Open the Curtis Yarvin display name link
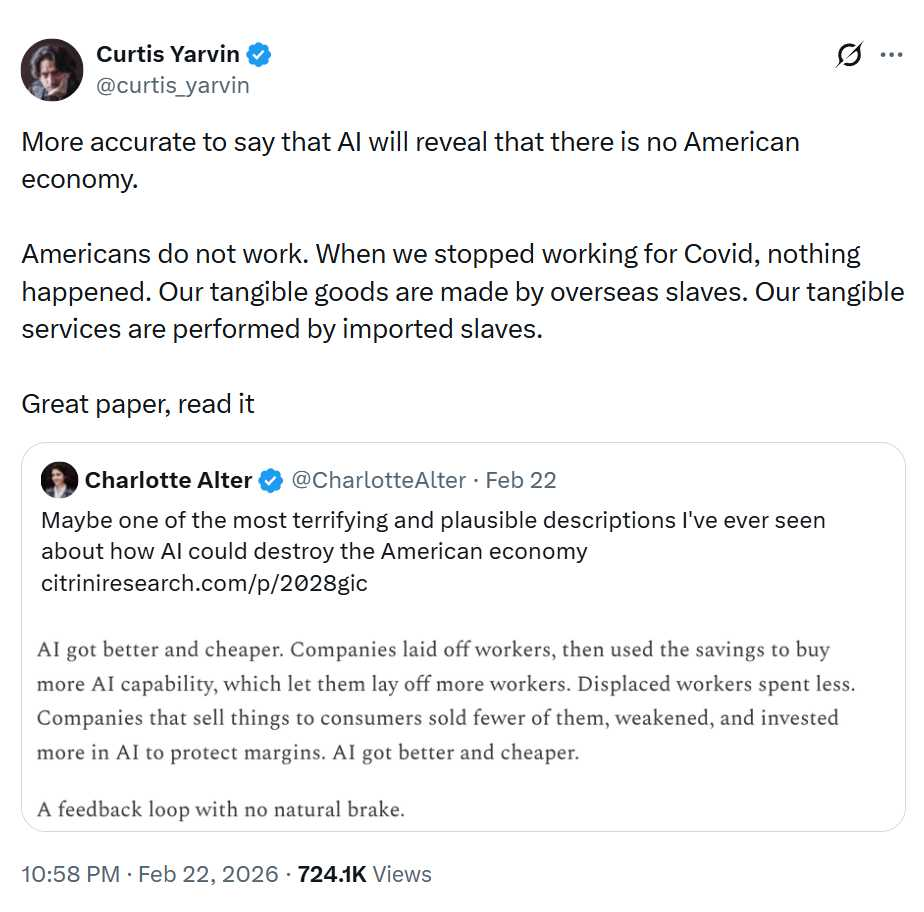The width and height of the screenshot is (924, 912). (x=168, y=55)
